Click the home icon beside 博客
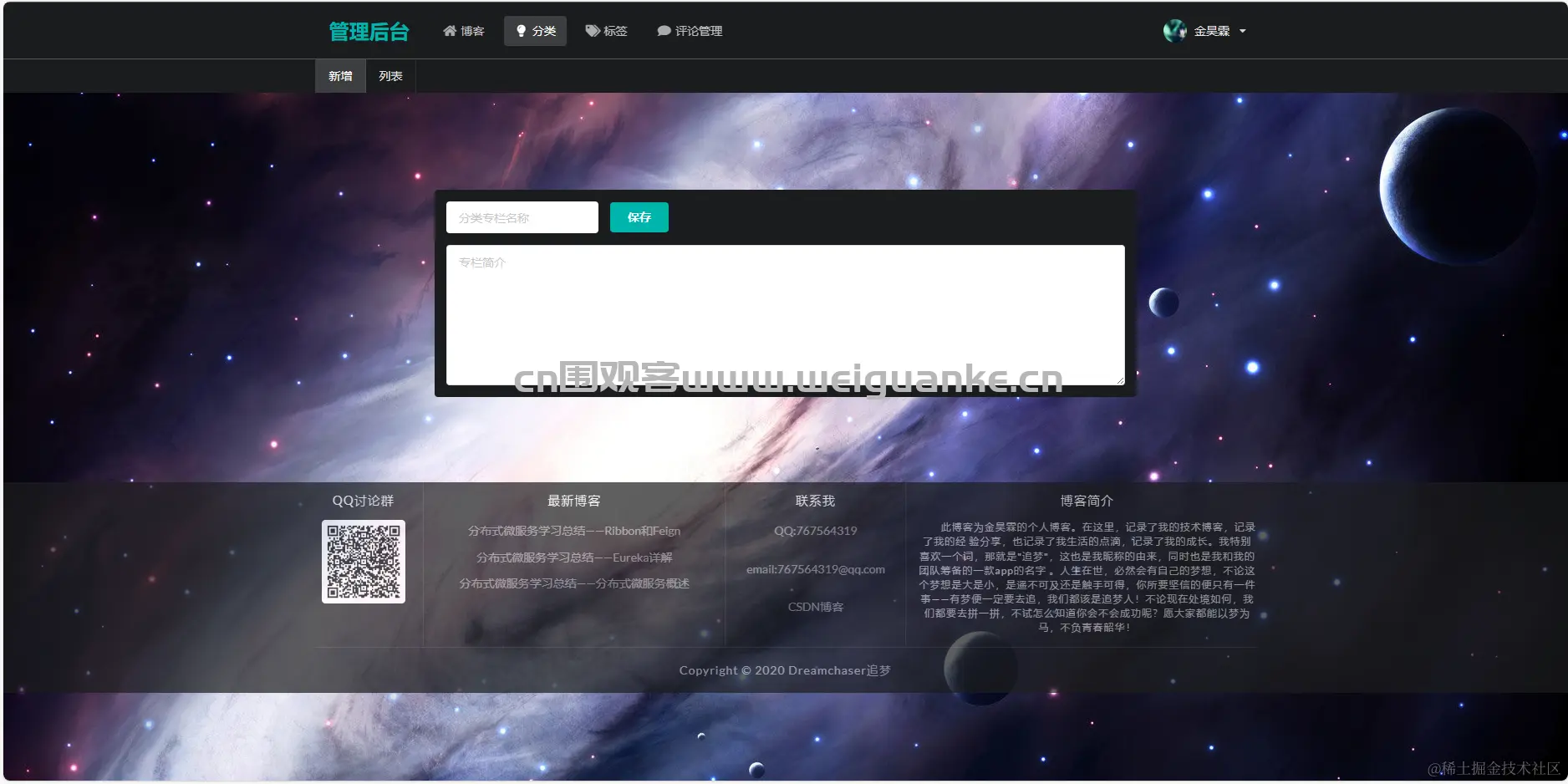 [x=450, y=31]
